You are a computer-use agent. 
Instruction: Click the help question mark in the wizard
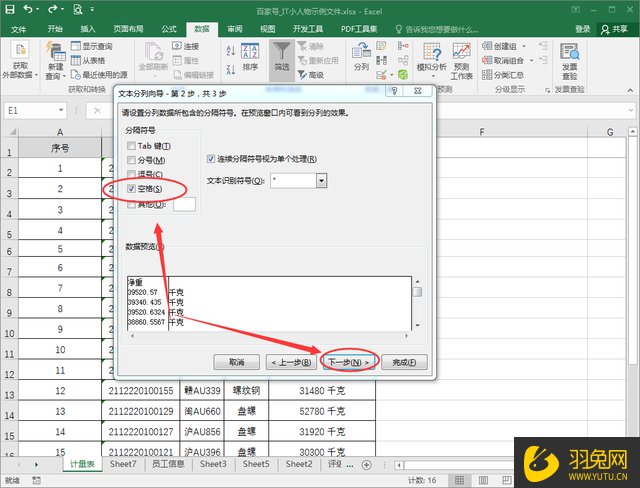(394, 91)
